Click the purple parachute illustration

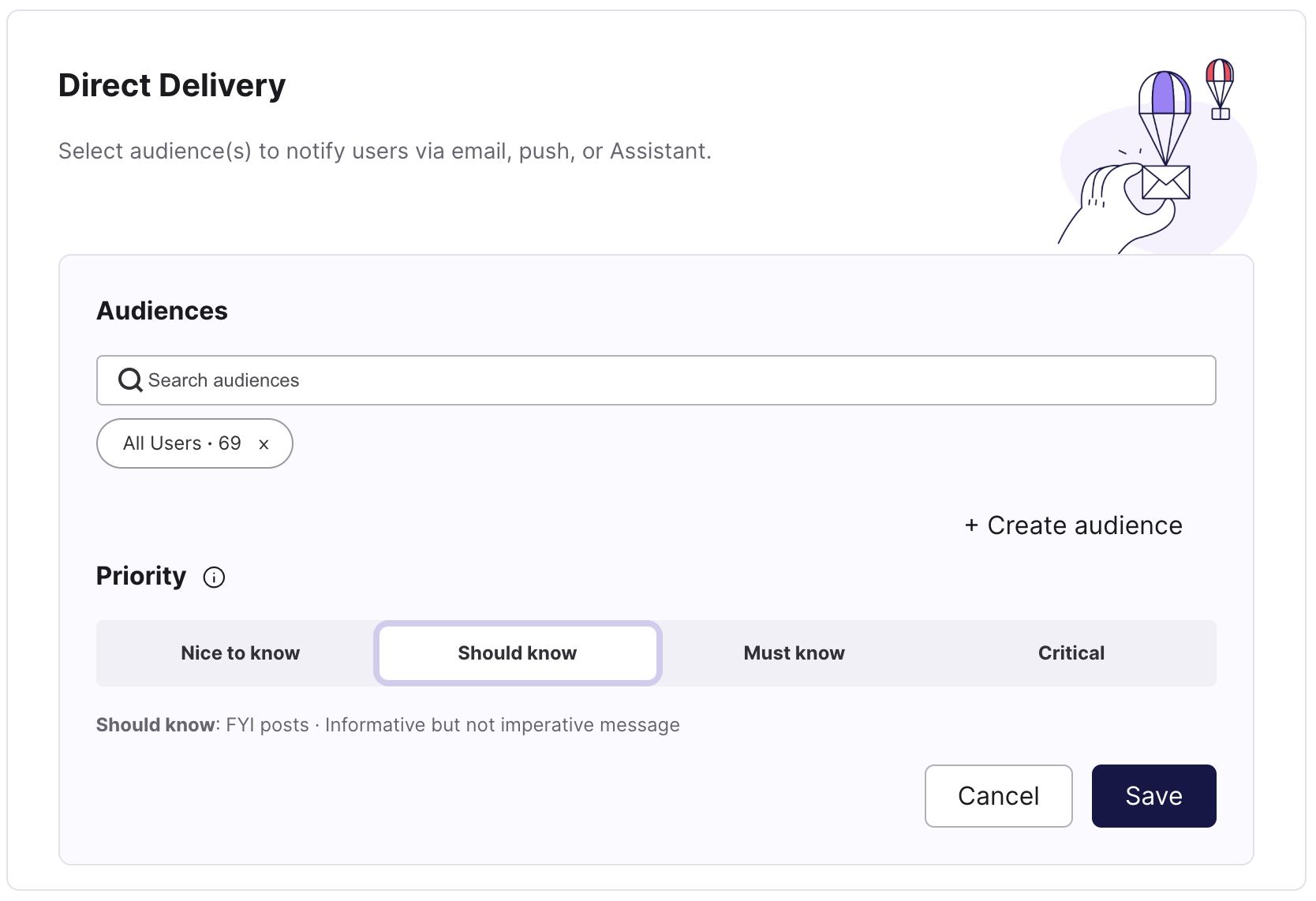[x=1165, y=116]
